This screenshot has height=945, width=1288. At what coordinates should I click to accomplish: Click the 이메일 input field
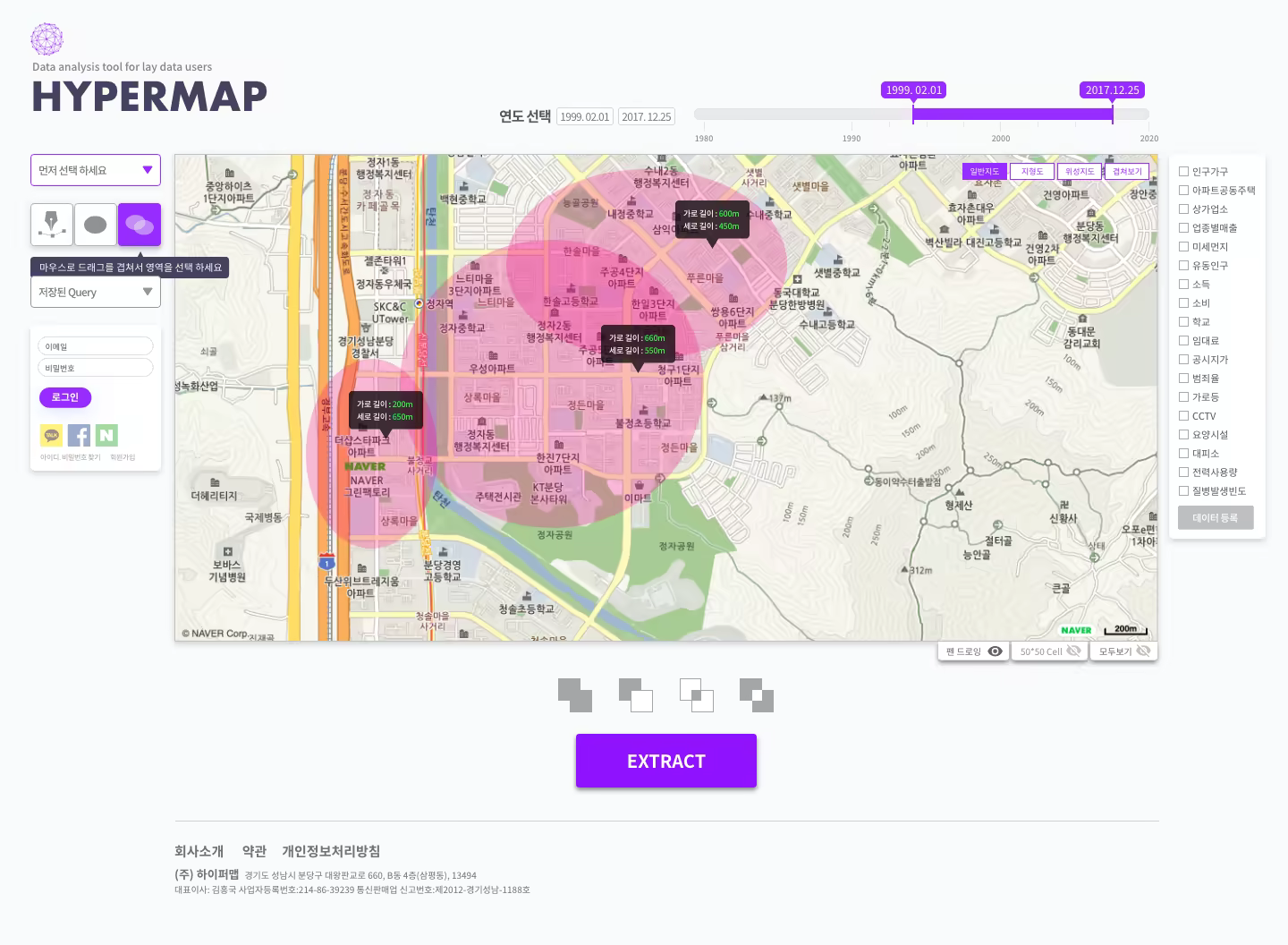click(95, 345)
